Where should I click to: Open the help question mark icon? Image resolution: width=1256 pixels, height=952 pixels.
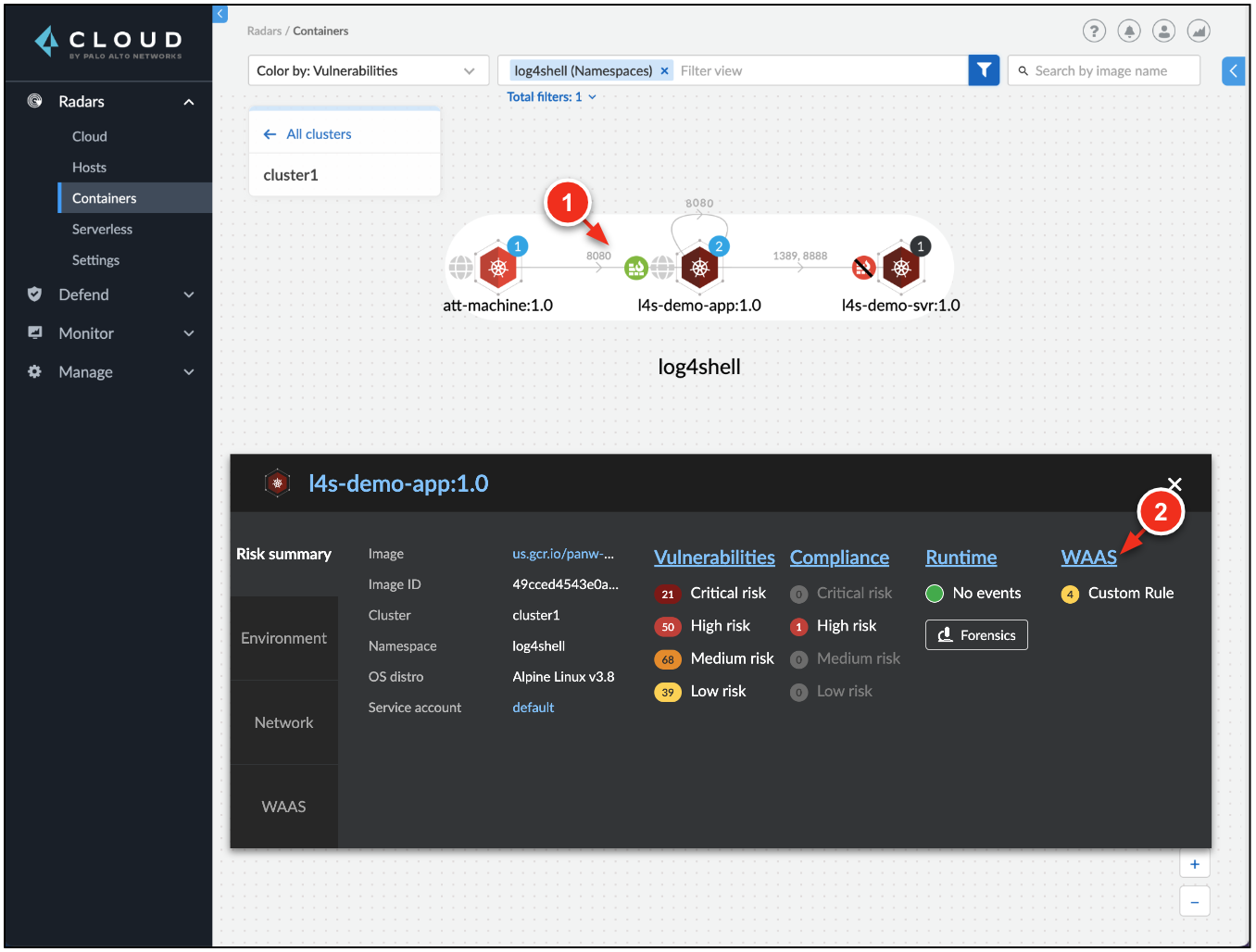tap(1094, 31)
